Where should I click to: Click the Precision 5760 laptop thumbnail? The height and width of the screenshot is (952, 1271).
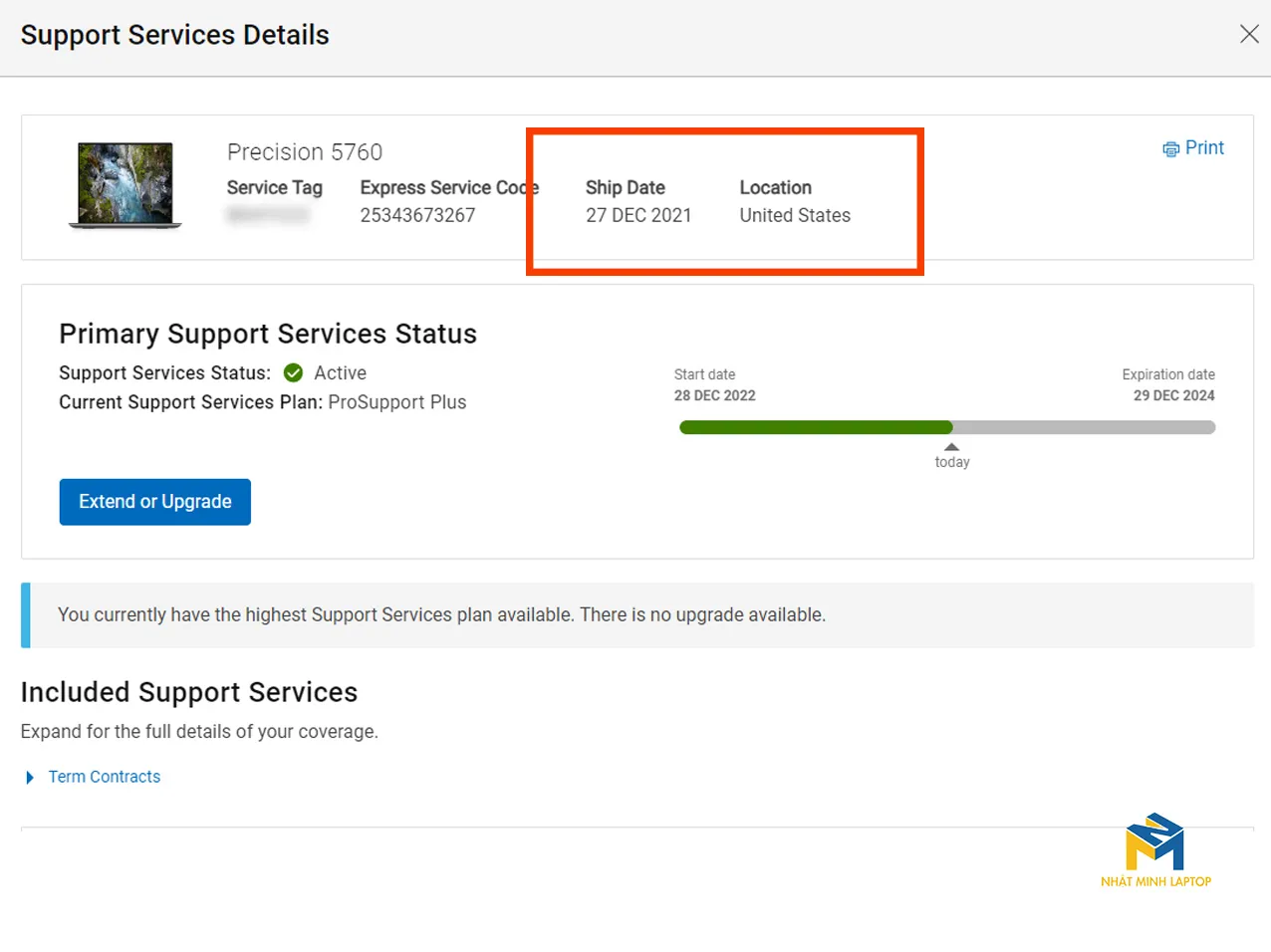[x=126, y=184]
